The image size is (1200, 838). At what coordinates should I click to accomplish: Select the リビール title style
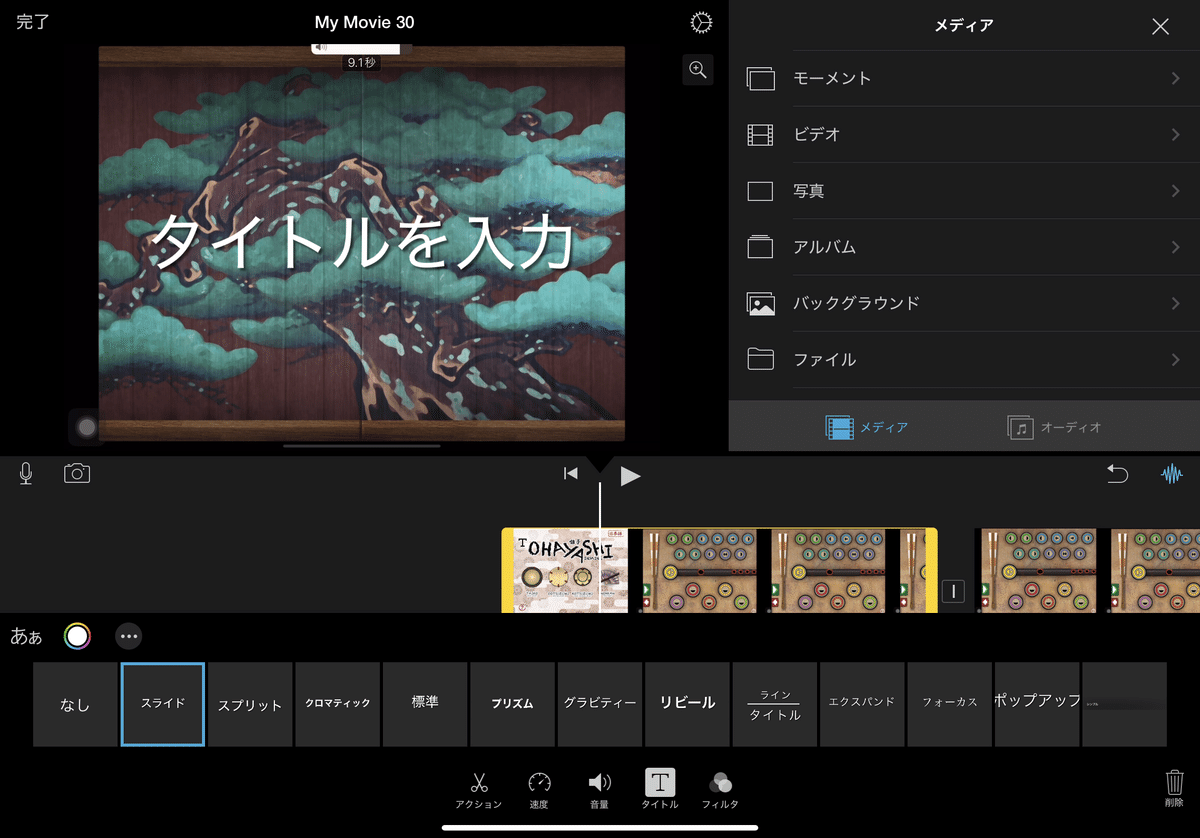coord(687,704)
